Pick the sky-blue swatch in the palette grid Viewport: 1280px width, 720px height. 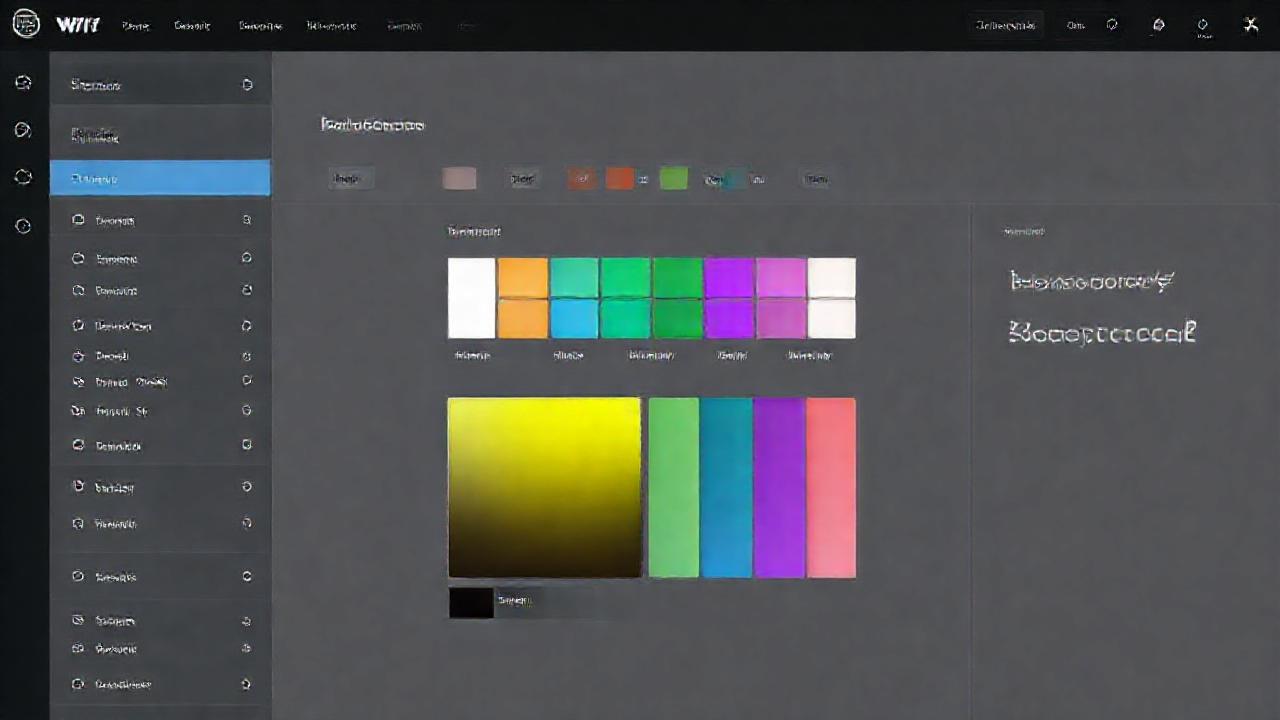pyautogui.click(x=574, y=319)
